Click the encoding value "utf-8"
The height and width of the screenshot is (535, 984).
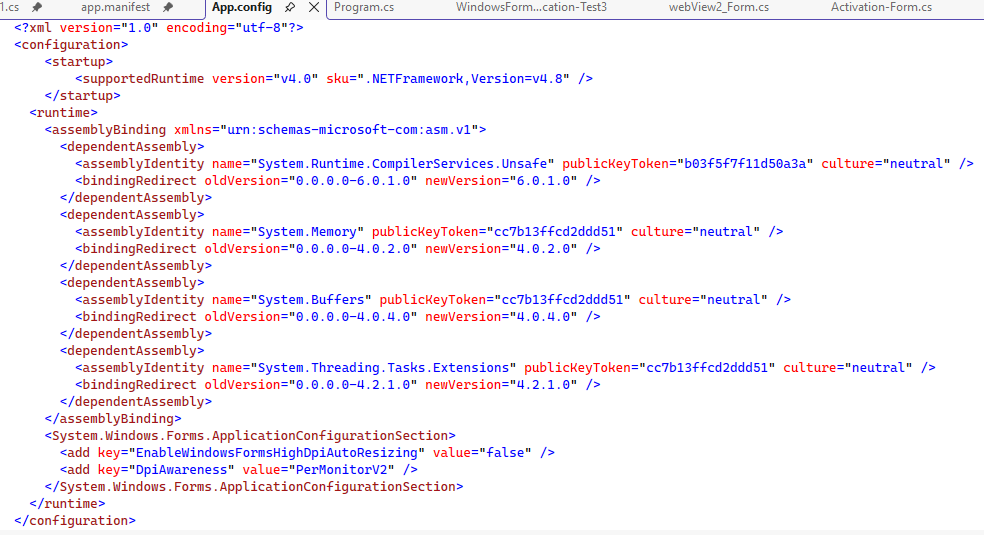tap(261, 28)
